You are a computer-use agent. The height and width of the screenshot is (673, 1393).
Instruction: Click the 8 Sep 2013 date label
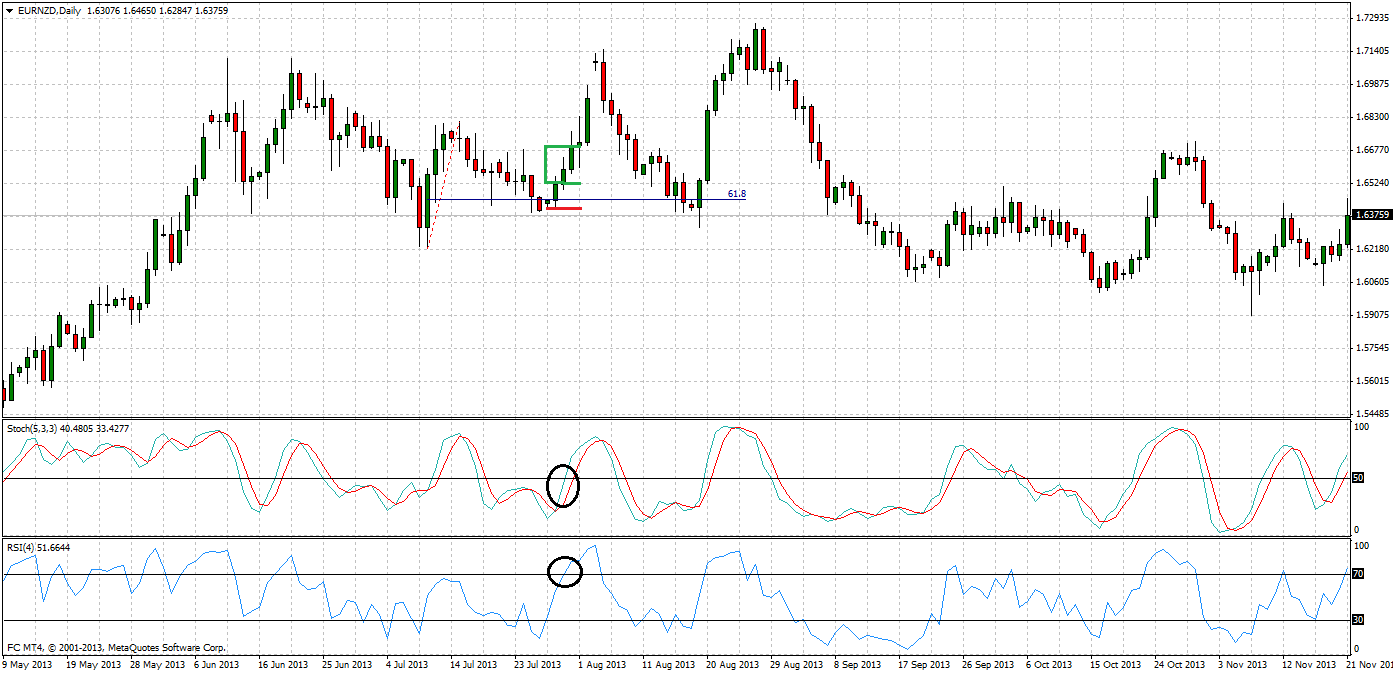tap(857, 664)
